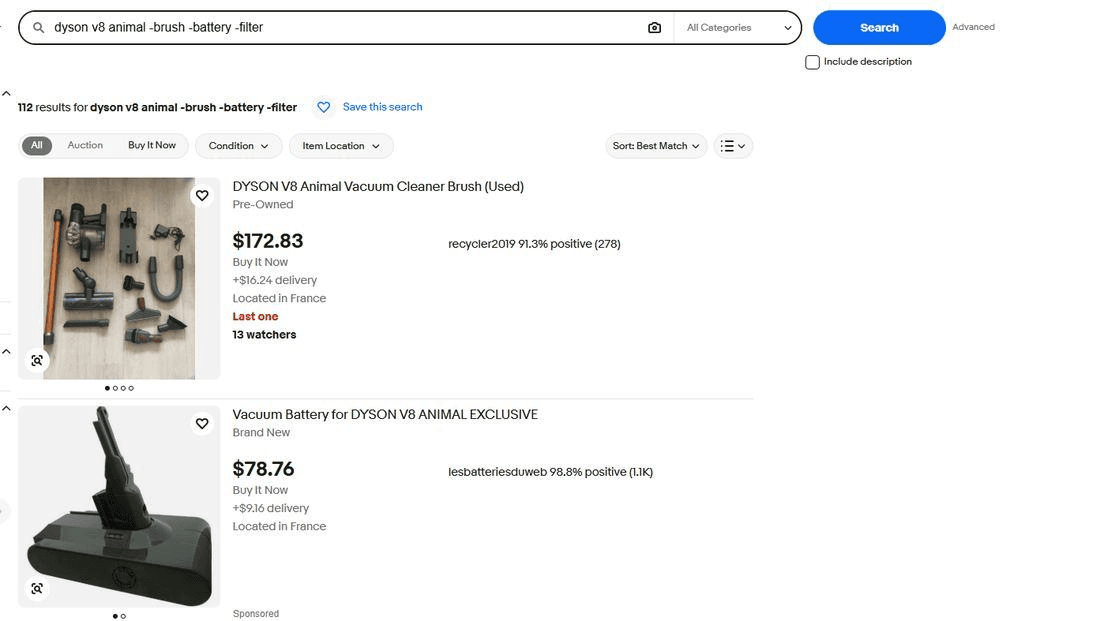The height and width of the screenshot is (621, 1100).
Task: Expand the Item Location filter dropdown
Action: click(x=341, y=146)
